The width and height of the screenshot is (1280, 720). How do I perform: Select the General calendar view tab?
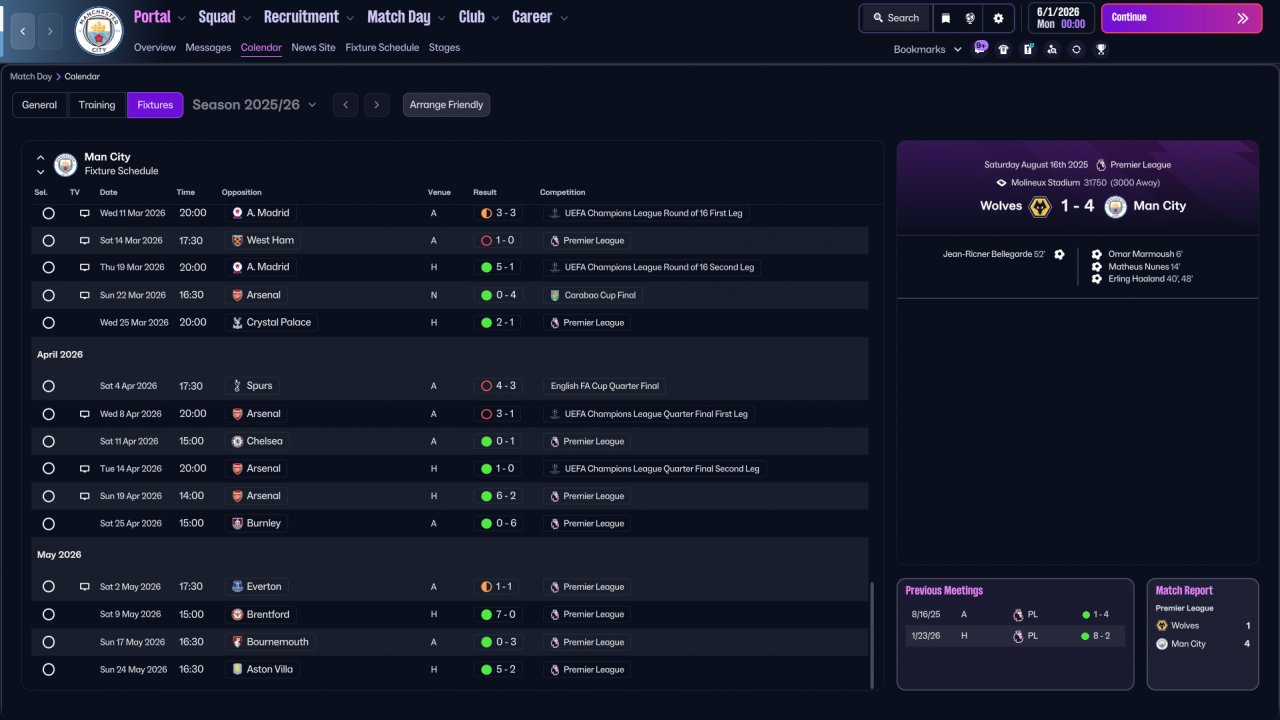tap(40, 105)
